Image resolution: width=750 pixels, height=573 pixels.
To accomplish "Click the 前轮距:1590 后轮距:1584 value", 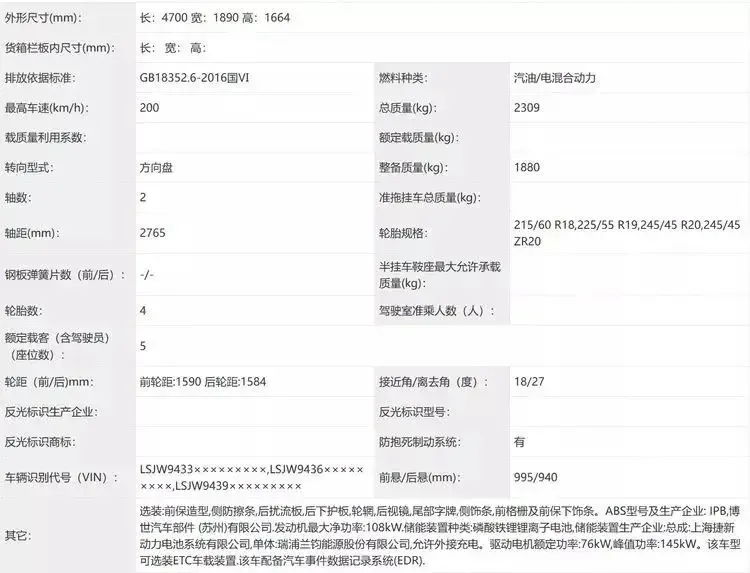I will point(203,382).
